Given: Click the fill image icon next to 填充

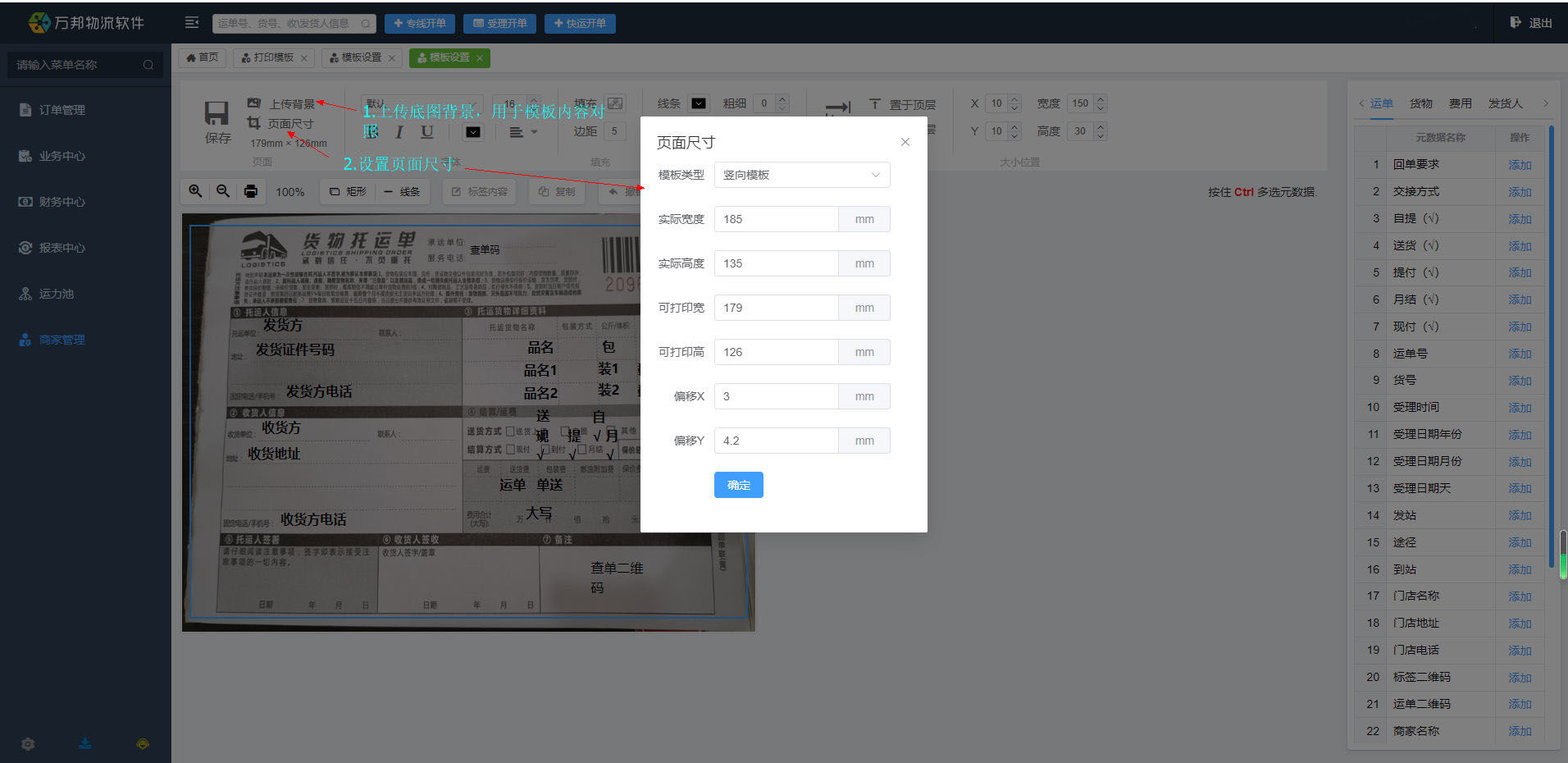Looking at the screenshot, I should 615,103.
